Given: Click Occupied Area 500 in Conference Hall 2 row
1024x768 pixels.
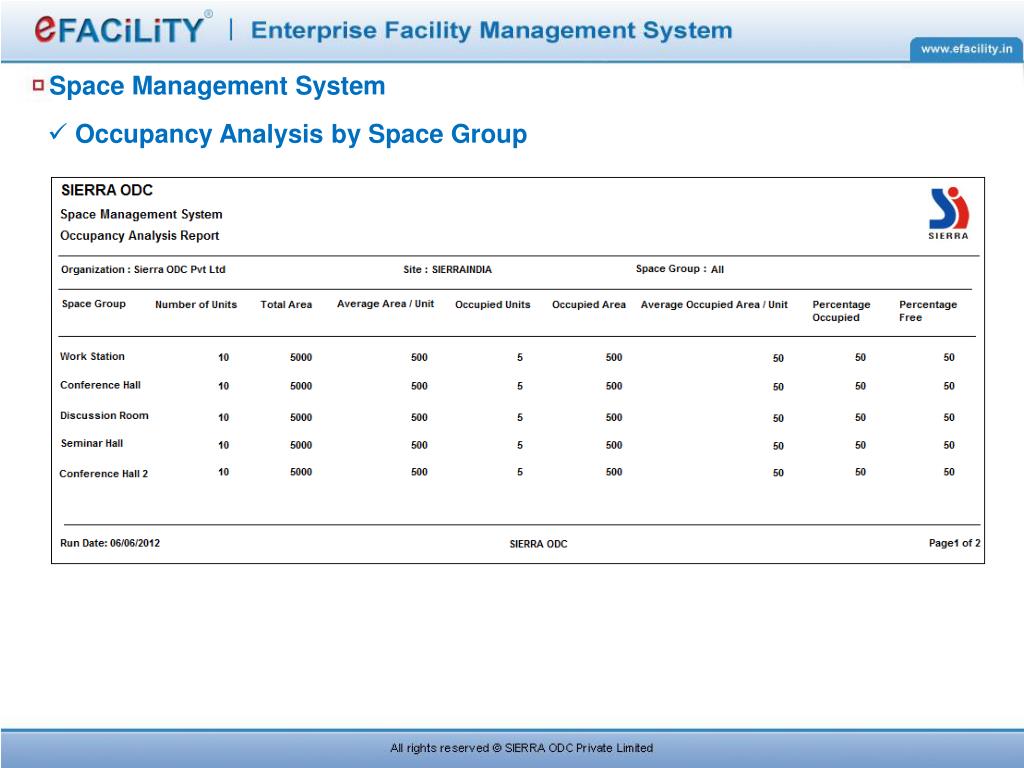Looking at the screenshot, I should coord(614,472).
